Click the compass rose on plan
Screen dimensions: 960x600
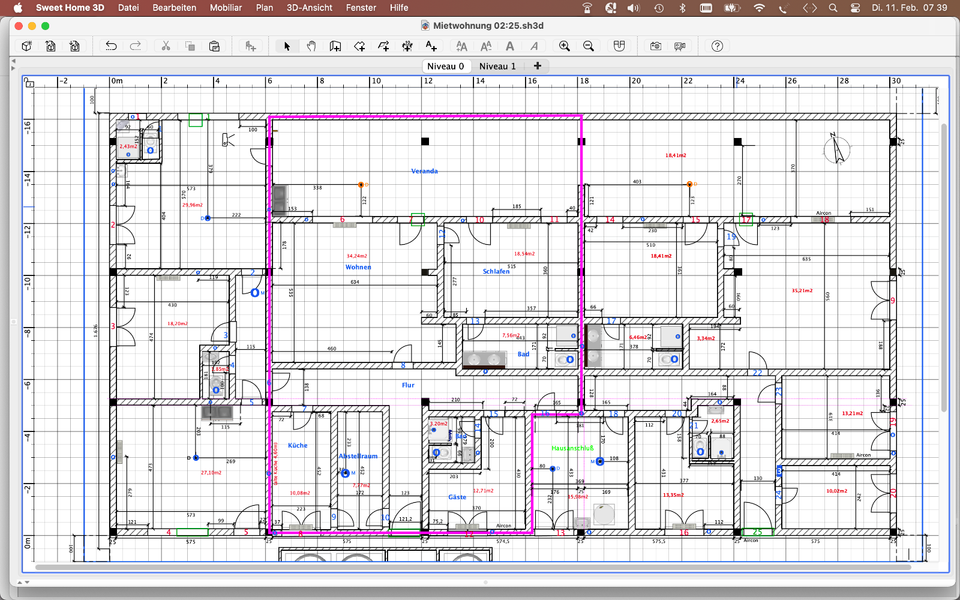pos(837,149)
